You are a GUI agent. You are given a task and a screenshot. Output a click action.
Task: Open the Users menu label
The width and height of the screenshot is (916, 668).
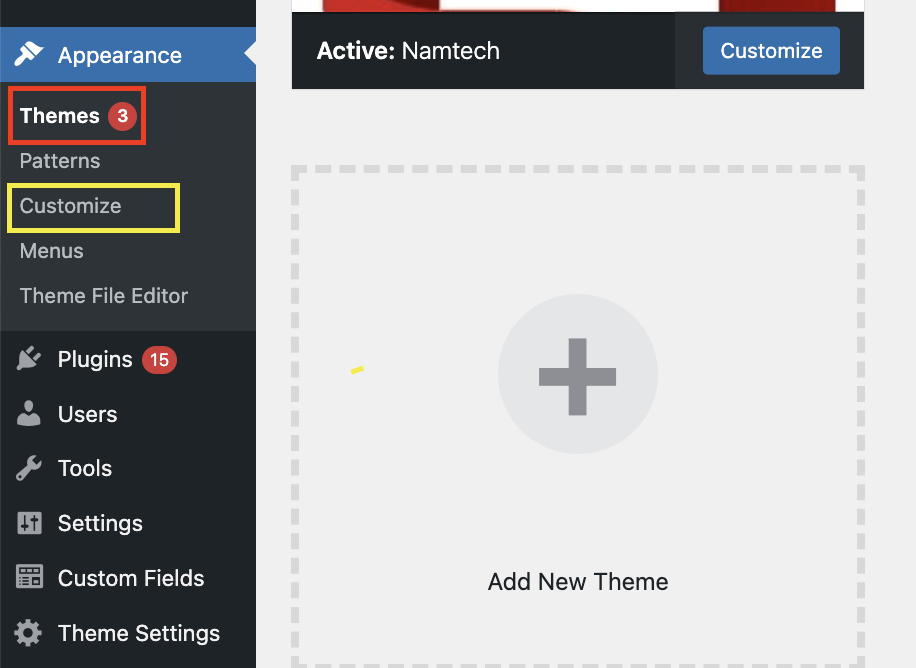point(88,414)
